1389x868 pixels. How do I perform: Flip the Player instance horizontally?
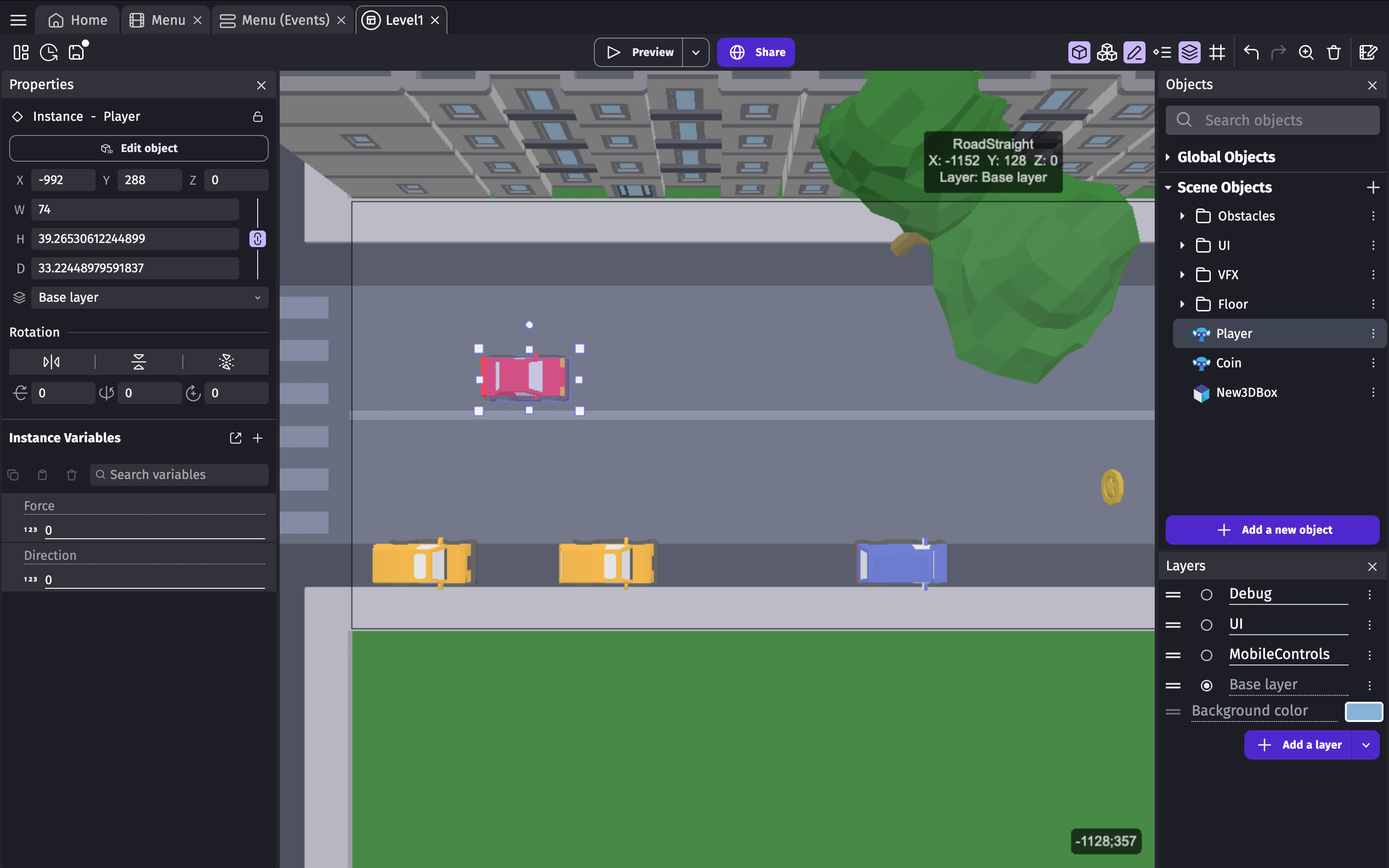pos(51,362)
